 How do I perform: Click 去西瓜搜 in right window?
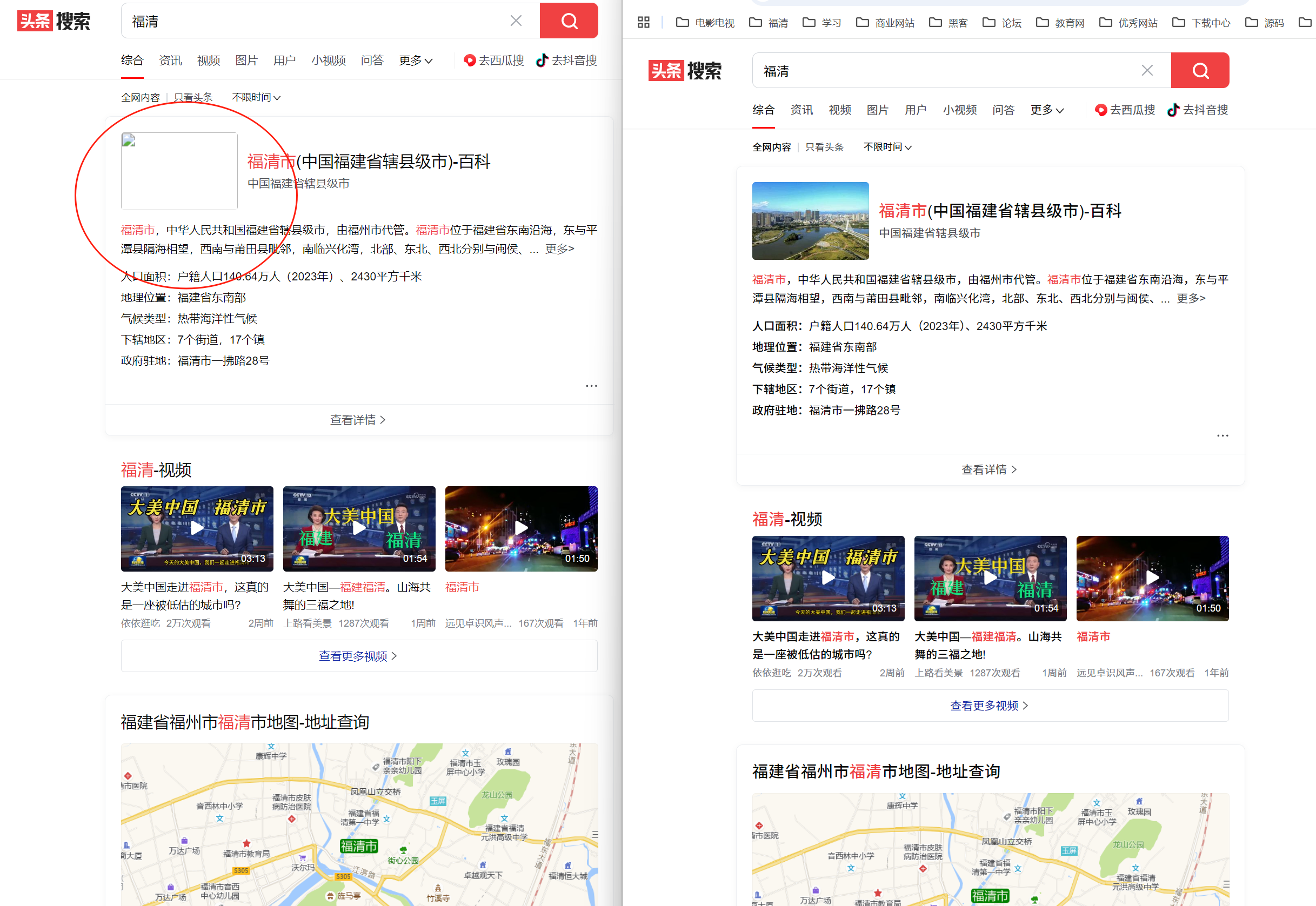[1125, 110]
